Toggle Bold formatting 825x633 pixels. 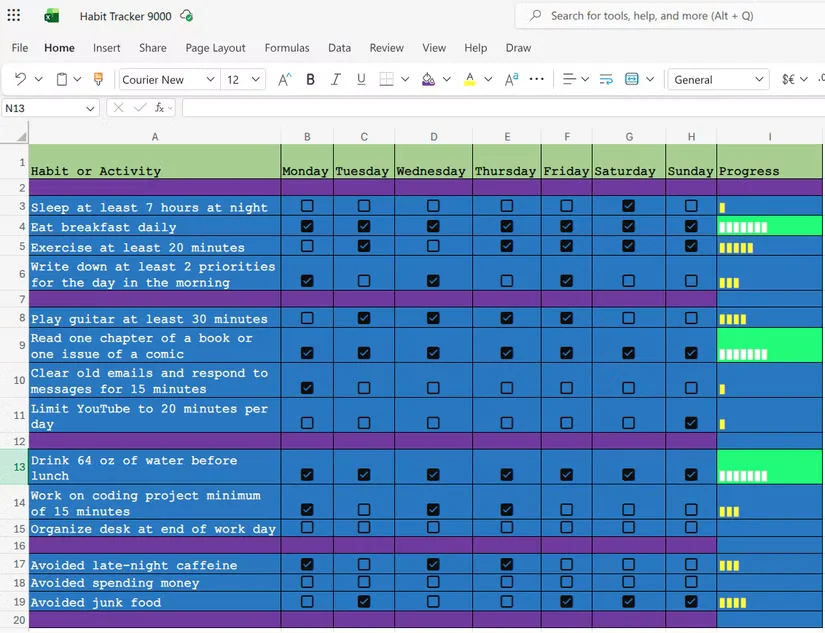coord(310,79)
